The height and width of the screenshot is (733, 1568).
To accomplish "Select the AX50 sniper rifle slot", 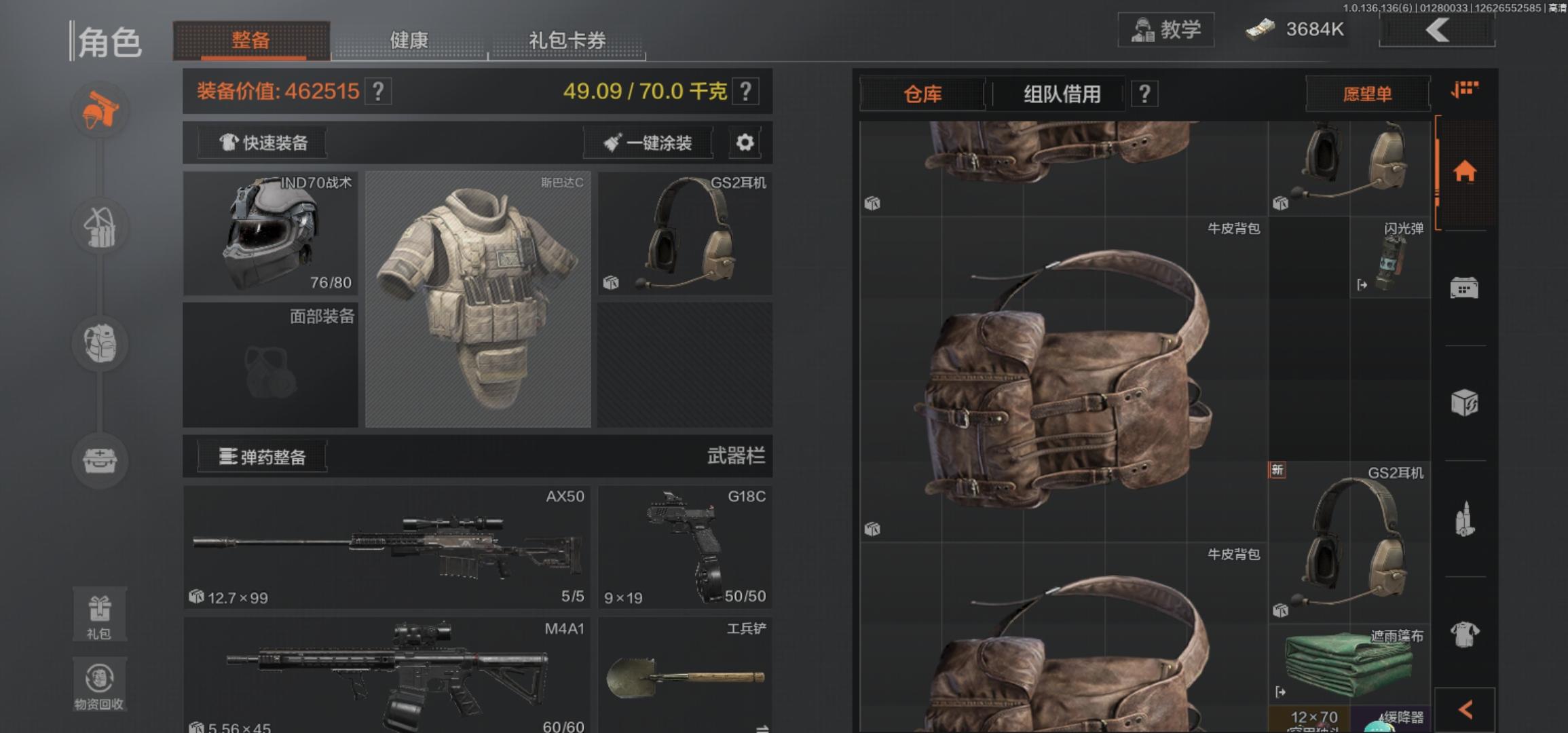I will click(x=386, y=546).
